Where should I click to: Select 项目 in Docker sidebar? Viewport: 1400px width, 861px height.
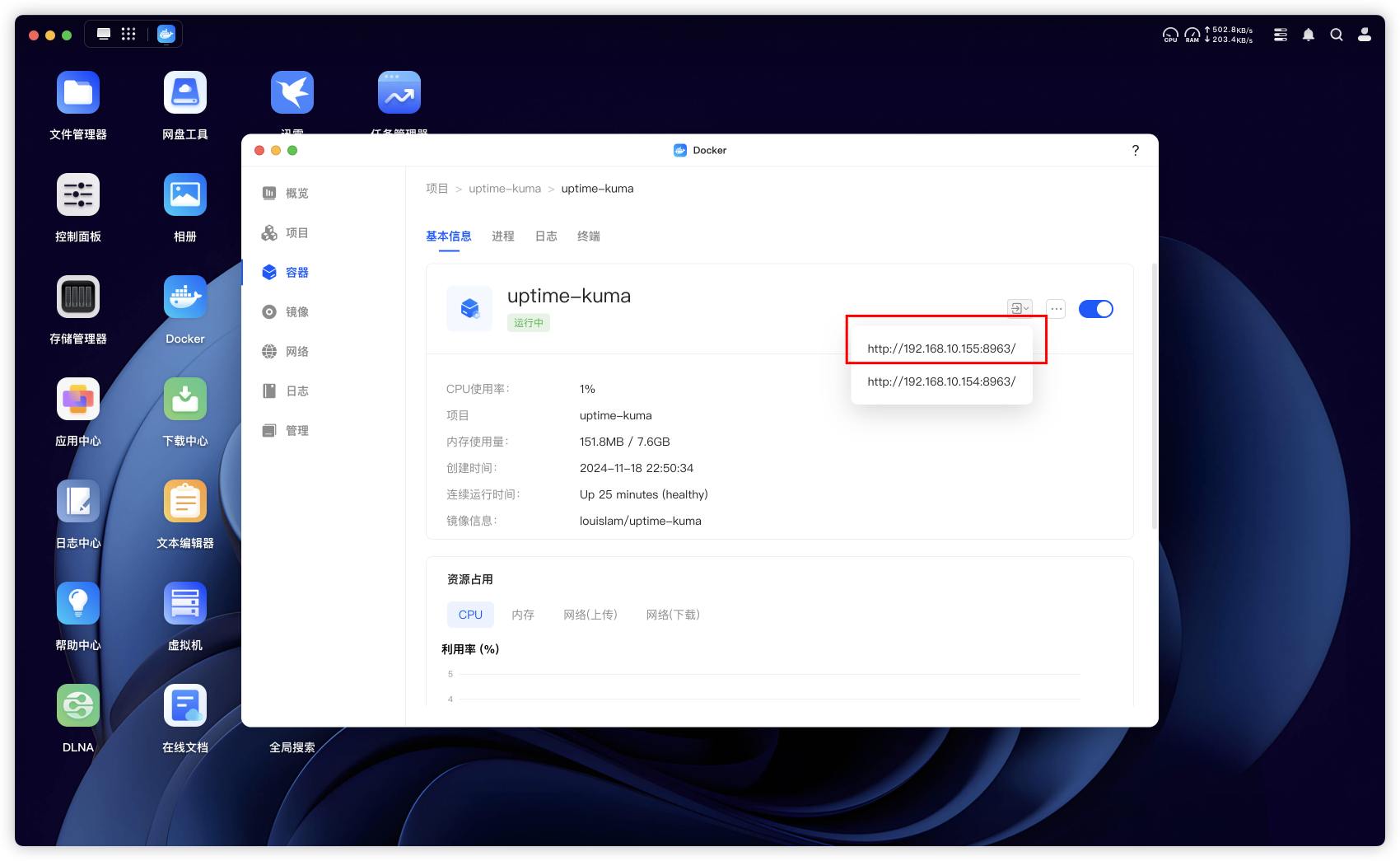[x=285, y=233]
